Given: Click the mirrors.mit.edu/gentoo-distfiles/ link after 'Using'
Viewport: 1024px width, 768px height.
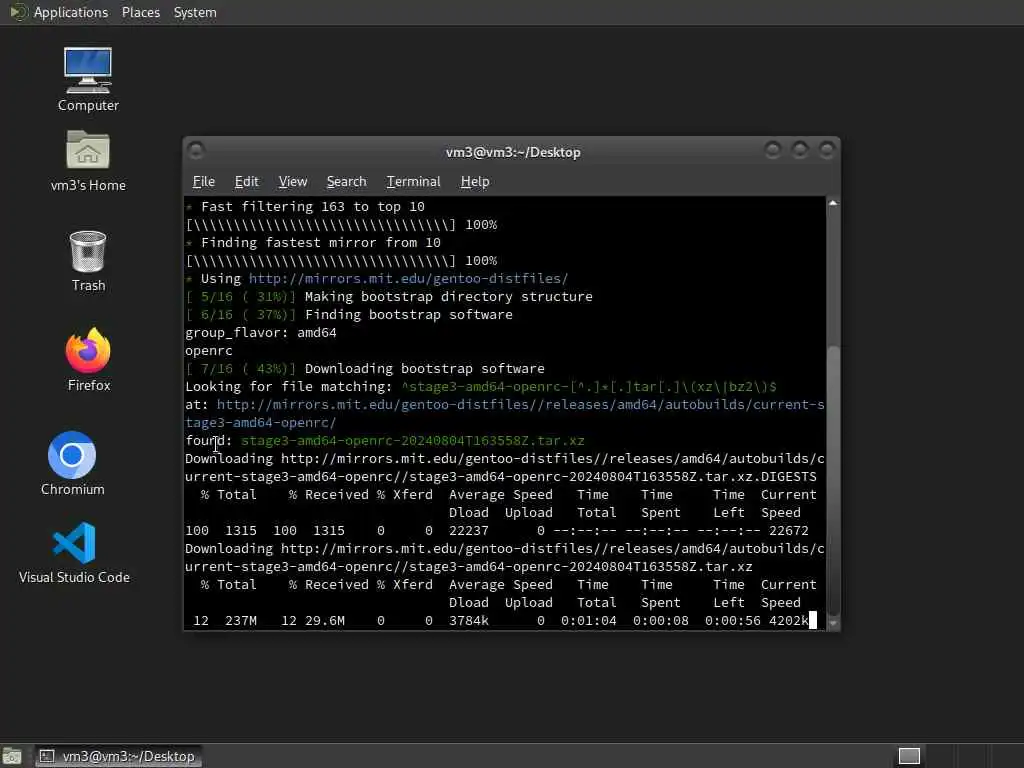Looking at the screenshot, I should coord(408,278).
